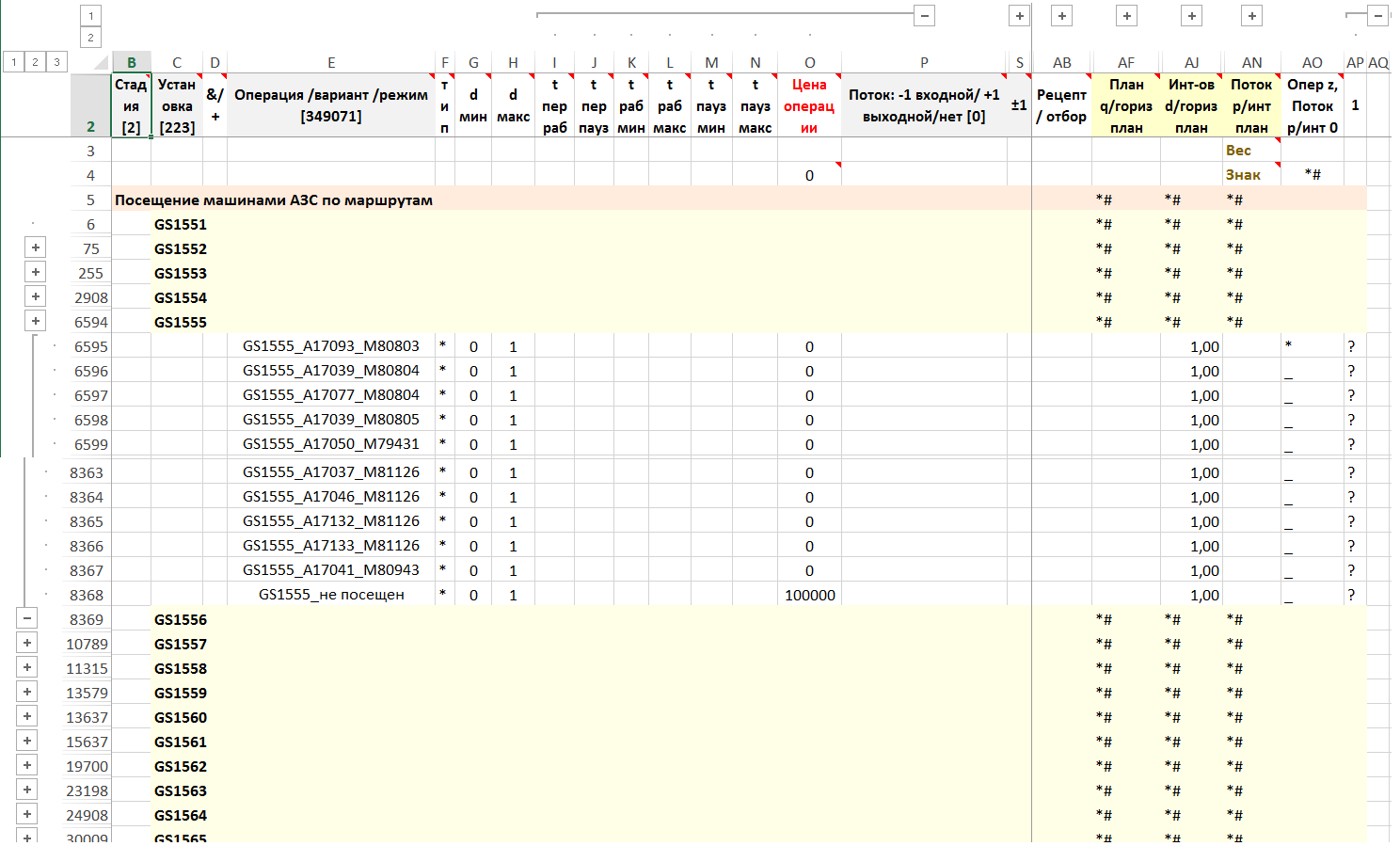Click column outline level 2 button
Screen dimensions: 1400x846
point(90,38)
